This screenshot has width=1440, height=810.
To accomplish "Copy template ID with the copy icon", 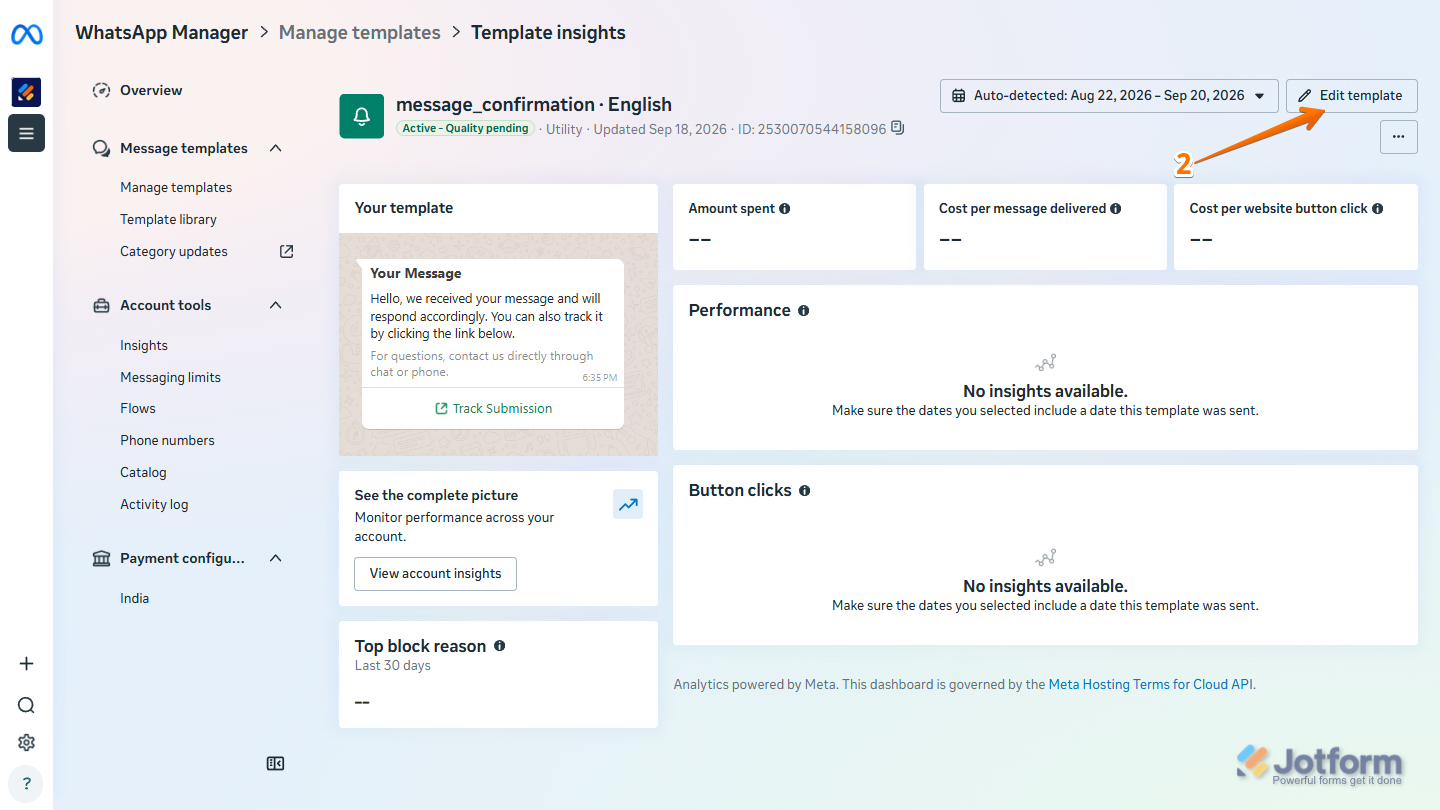I will point(898,128).
